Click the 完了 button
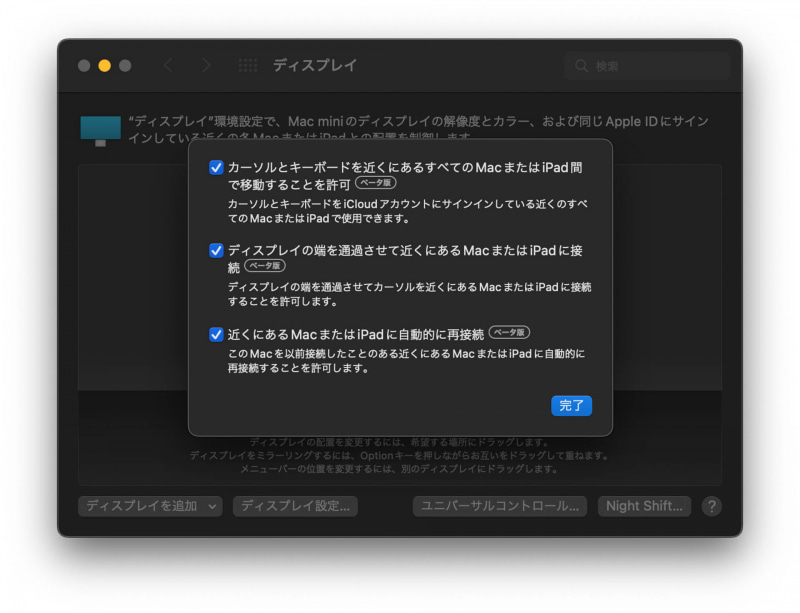800x613 pixels. (571, 405)
